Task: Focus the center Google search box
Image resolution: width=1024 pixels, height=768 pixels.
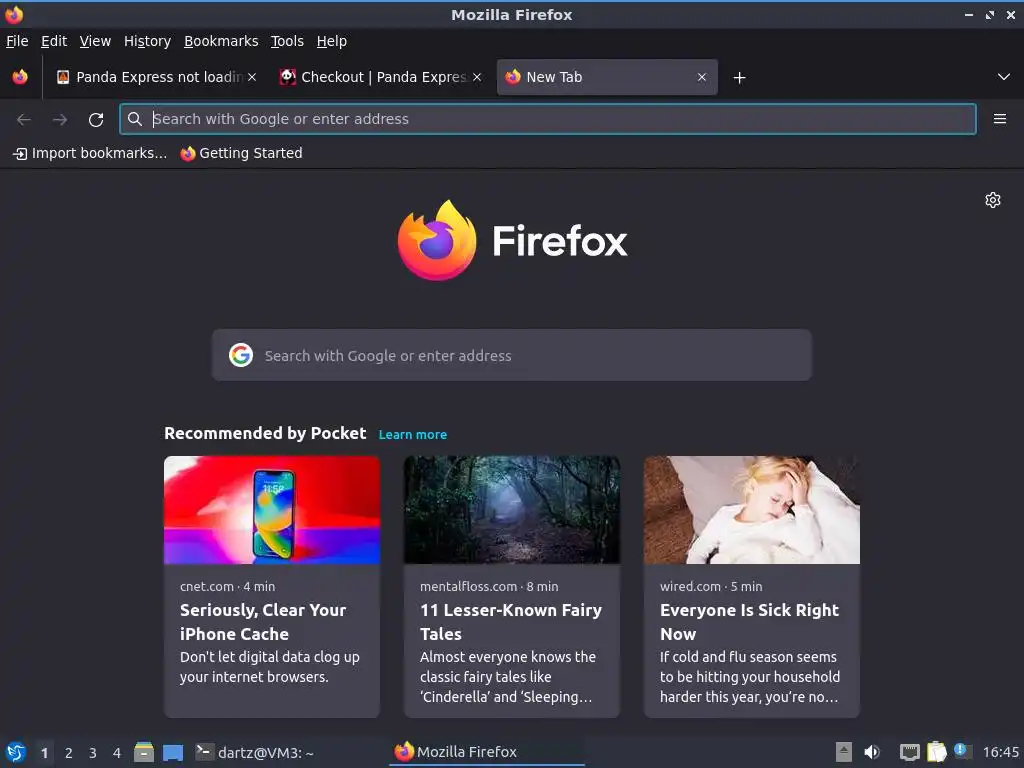Action: [511, 355]
